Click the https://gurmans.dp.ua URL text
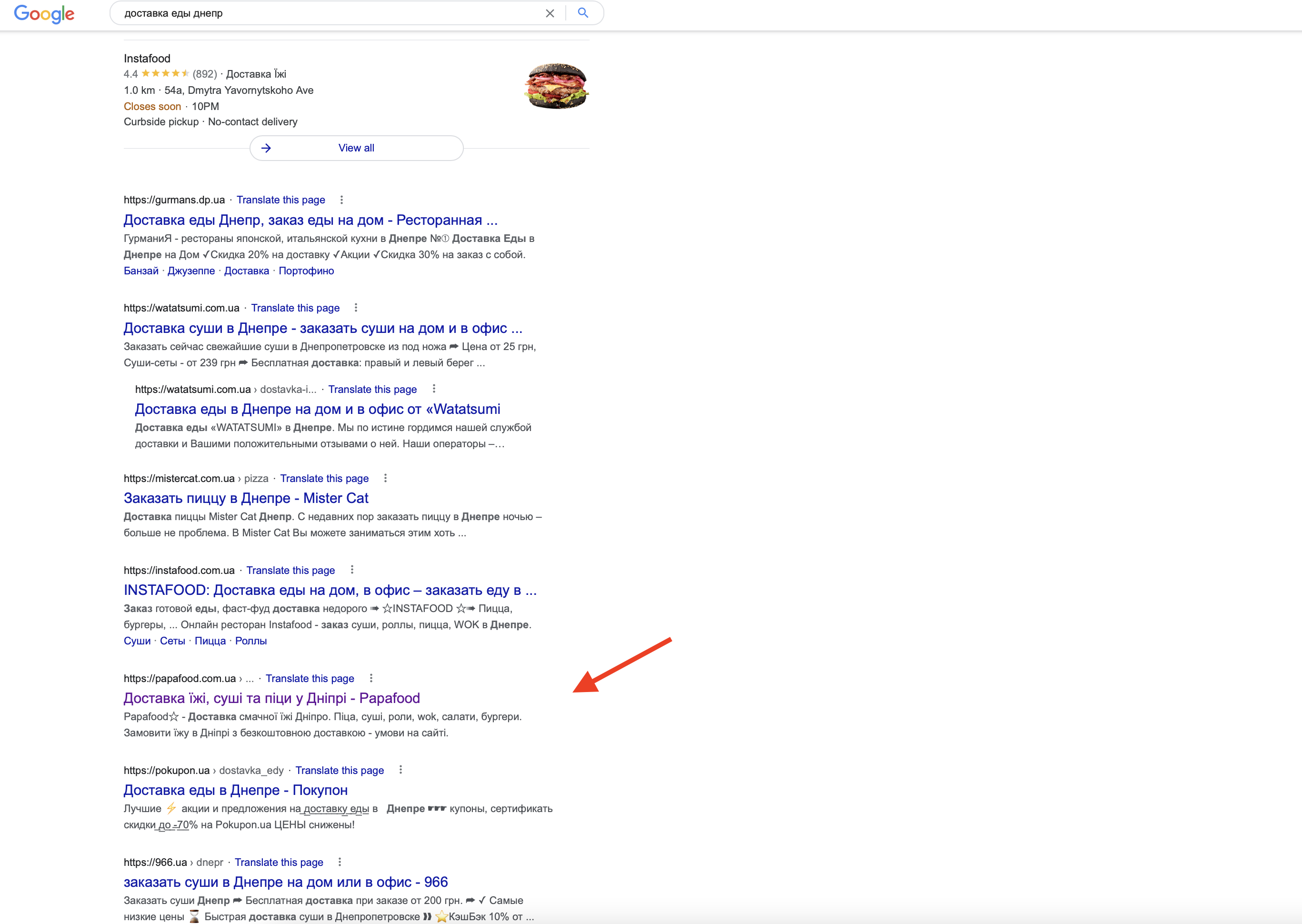Image resolution: width=1302 pixels, height=924 pixels. (x=174, y=200)
